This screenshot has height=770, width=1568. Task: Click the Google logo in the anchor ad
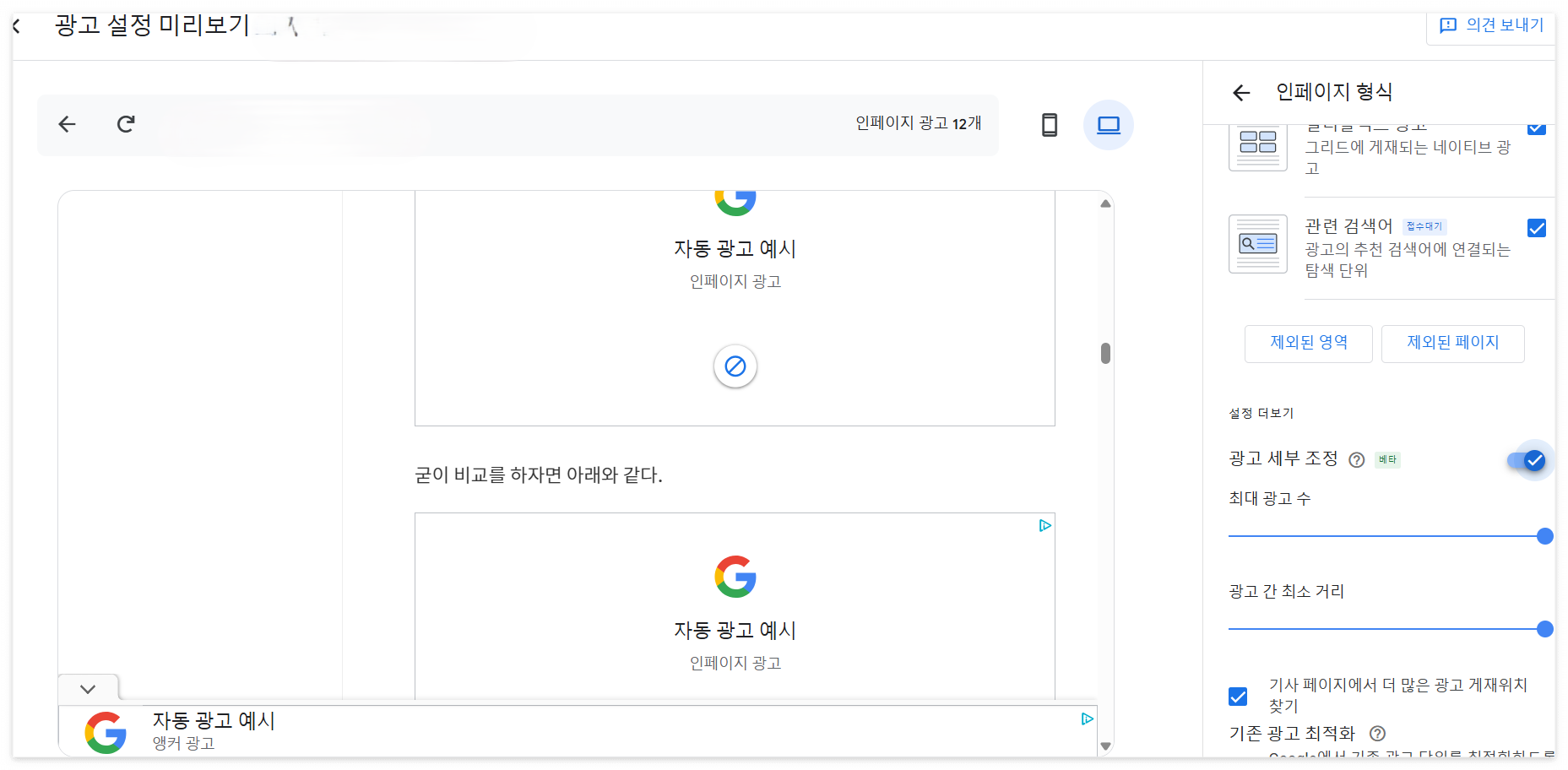click(x=106, y=732)
